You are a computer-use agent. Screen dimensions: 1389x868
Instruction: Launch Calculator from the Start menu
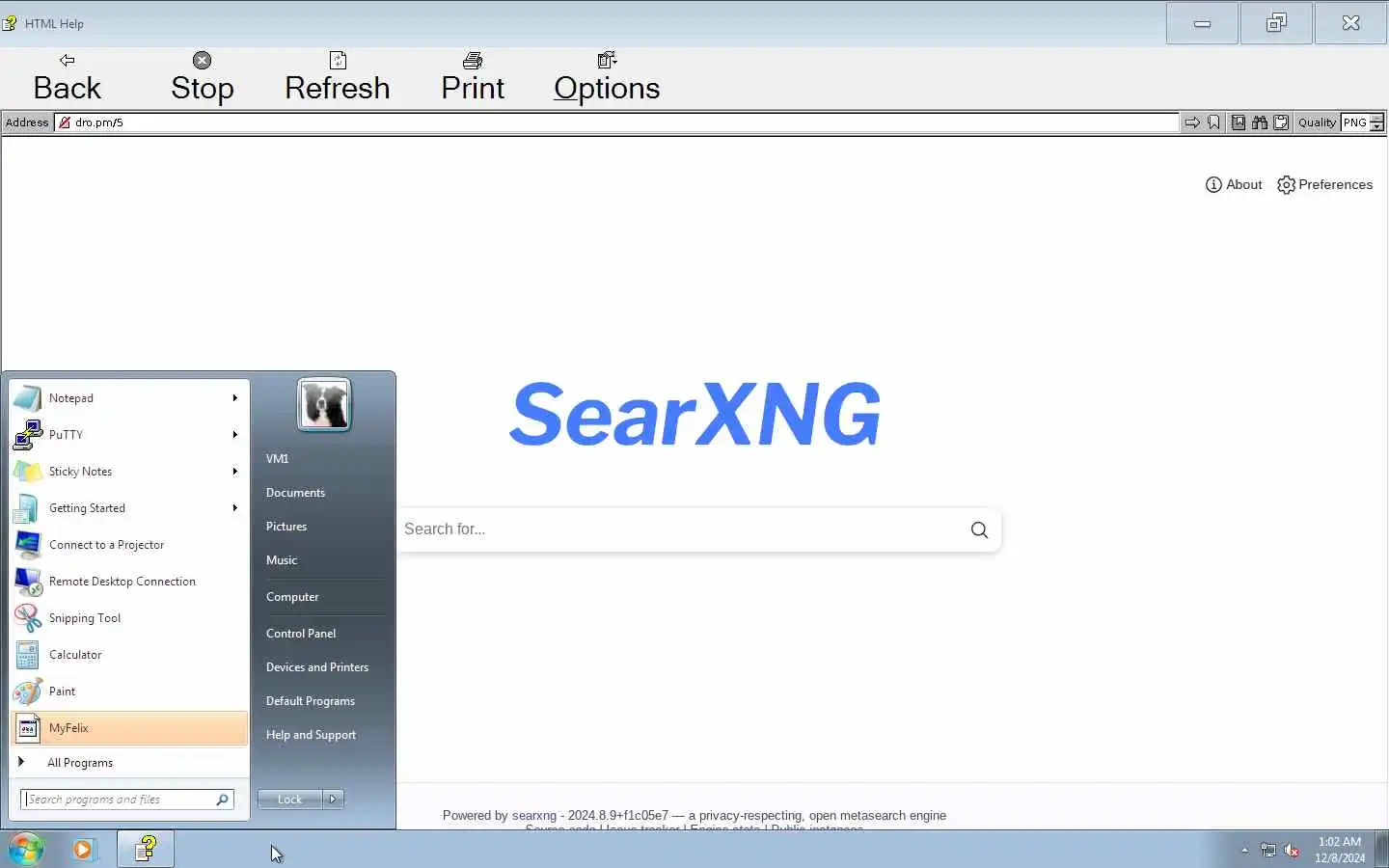(129, 655)
